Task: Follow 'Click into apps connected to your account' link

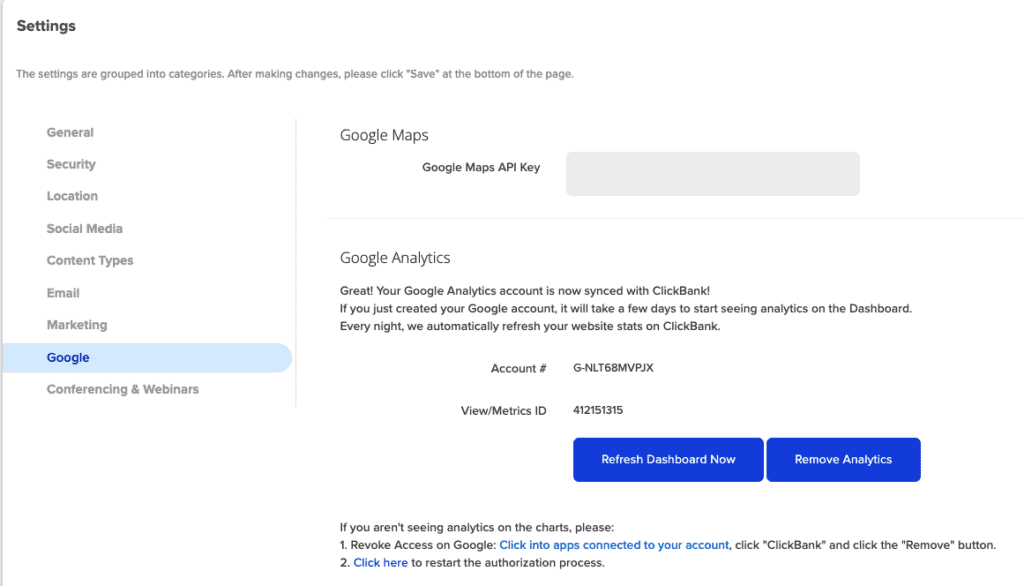Action: point(614,545)
